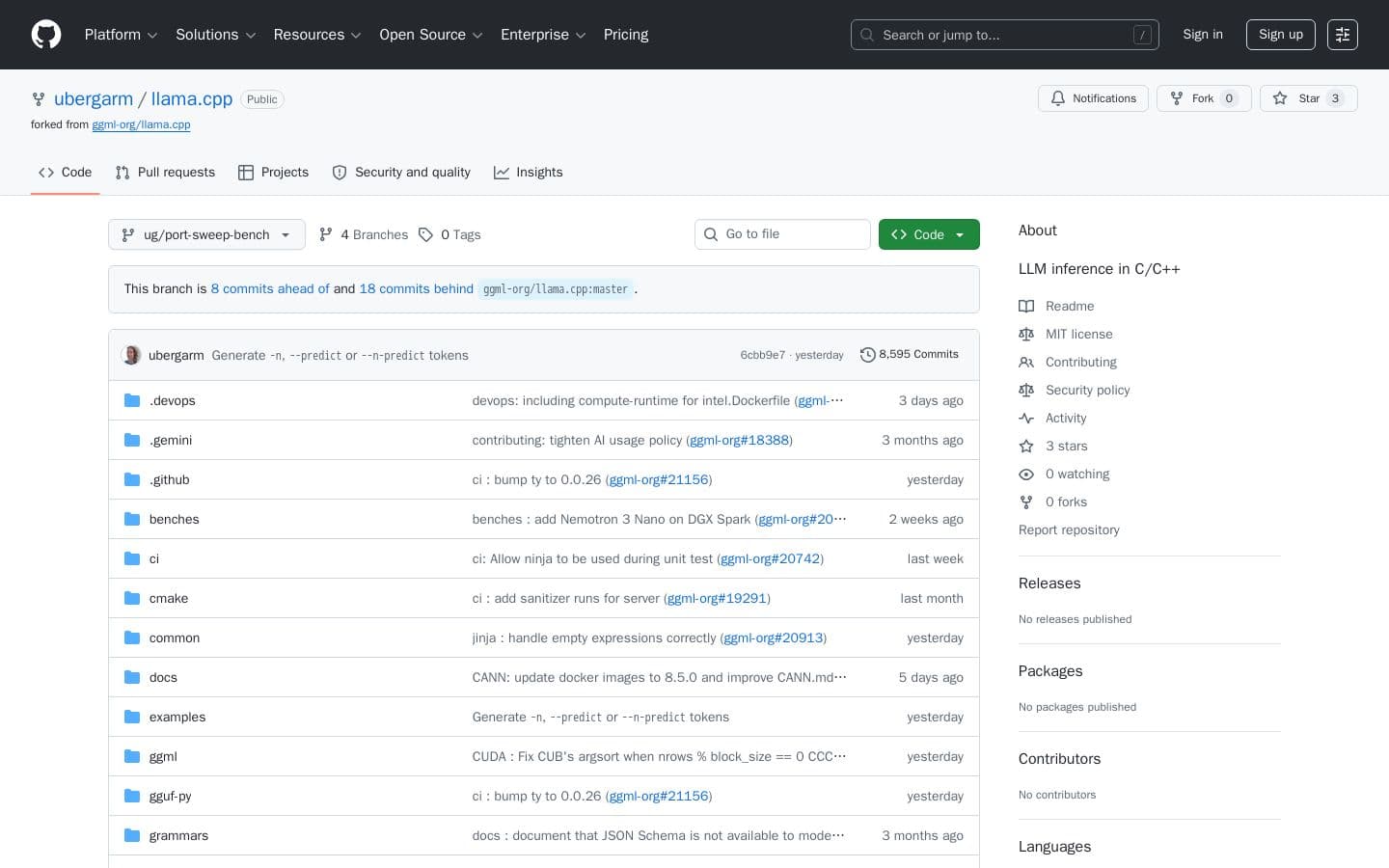
Task: Open the Notifications bell icon
Action: 1058,98
